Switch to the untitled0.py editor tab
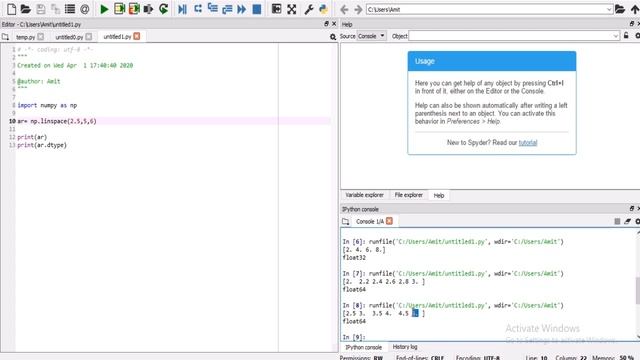Screen dimensions: 640x360 69,37
